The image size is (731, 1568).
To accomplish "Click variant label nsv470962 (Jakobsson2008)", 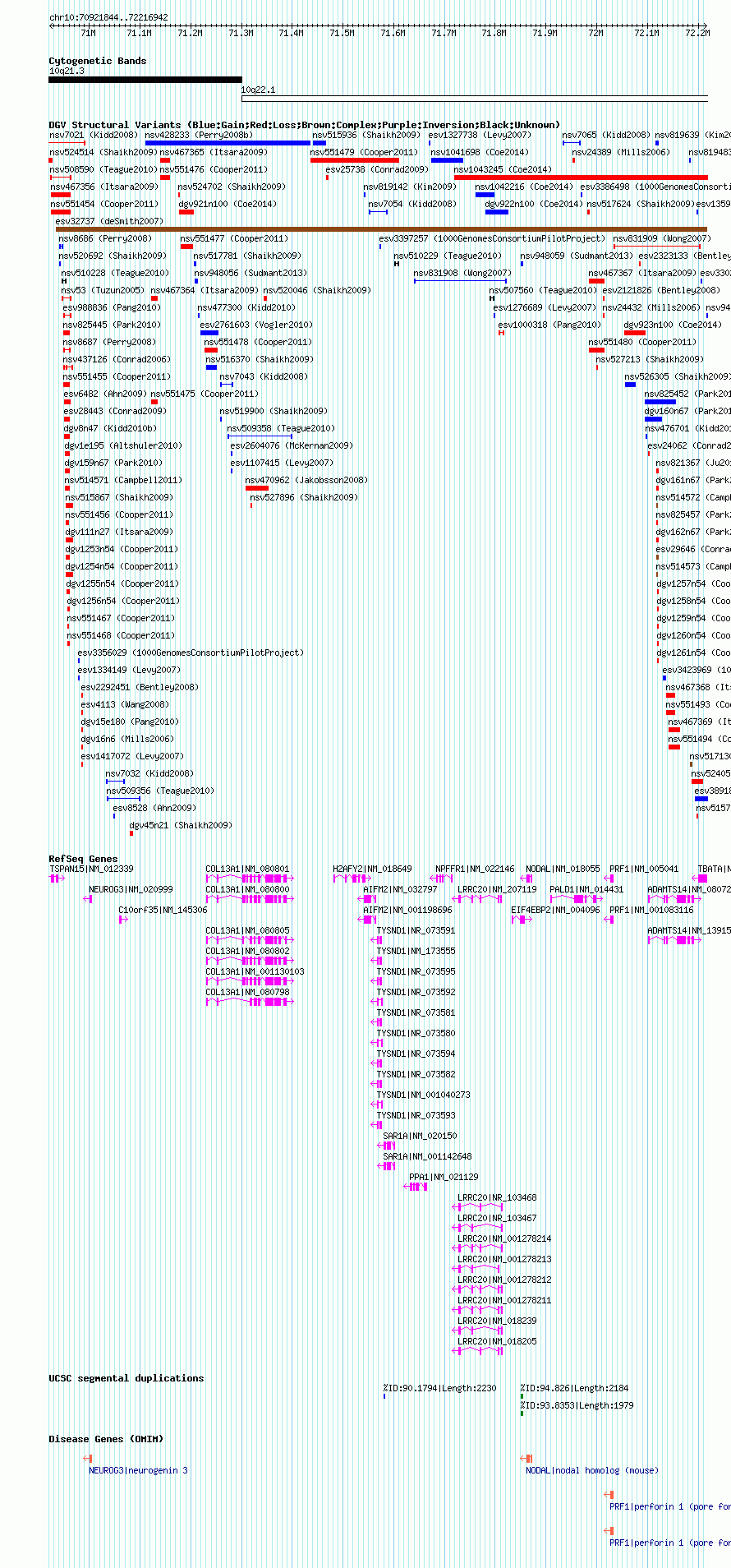I will [306, 480].
